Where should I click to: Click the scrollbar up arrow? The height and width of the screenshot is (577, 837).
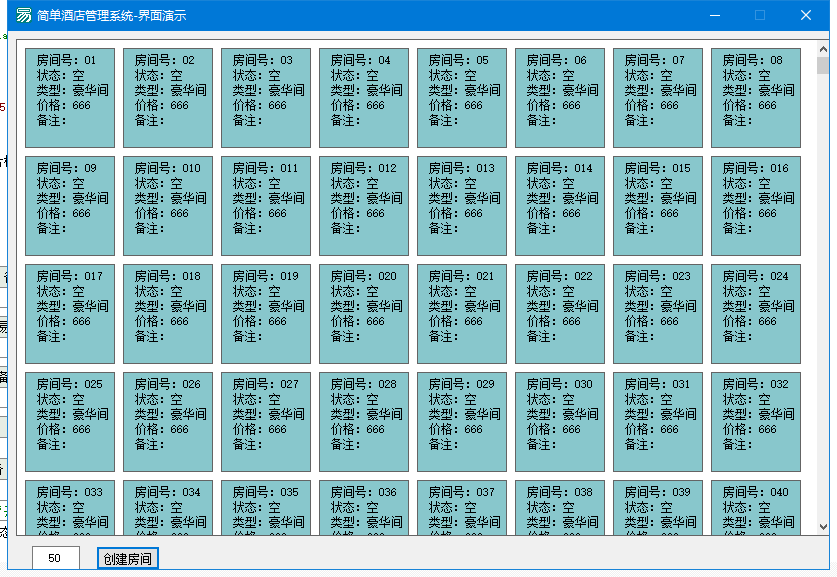(823, 49)
